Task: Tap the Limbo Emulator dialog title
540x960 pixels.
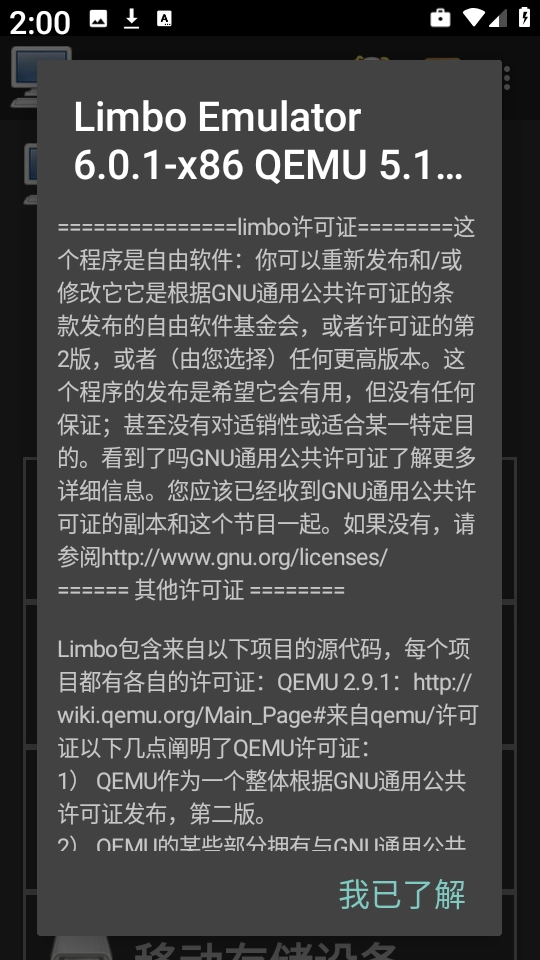Action: (x=268, y=140)
